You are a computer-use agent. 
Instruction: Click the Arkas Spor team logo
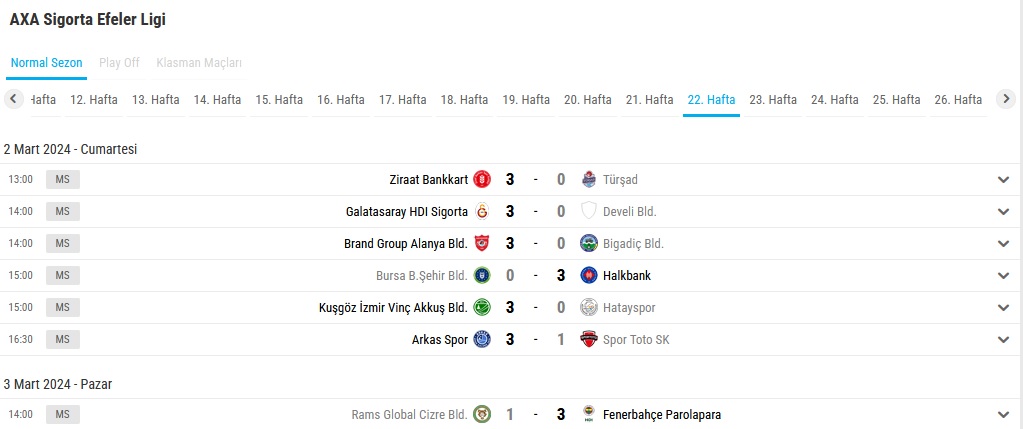point(482,339)
